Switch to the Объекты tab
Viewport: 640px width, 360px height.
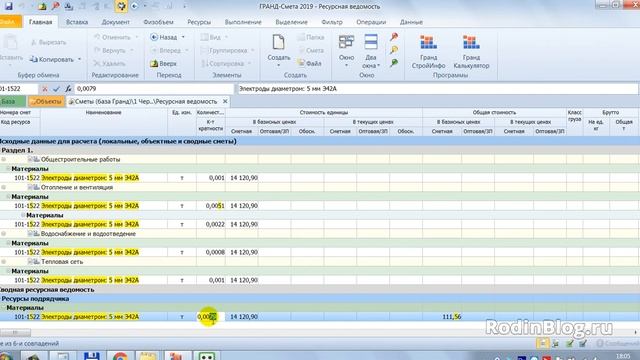46,101
